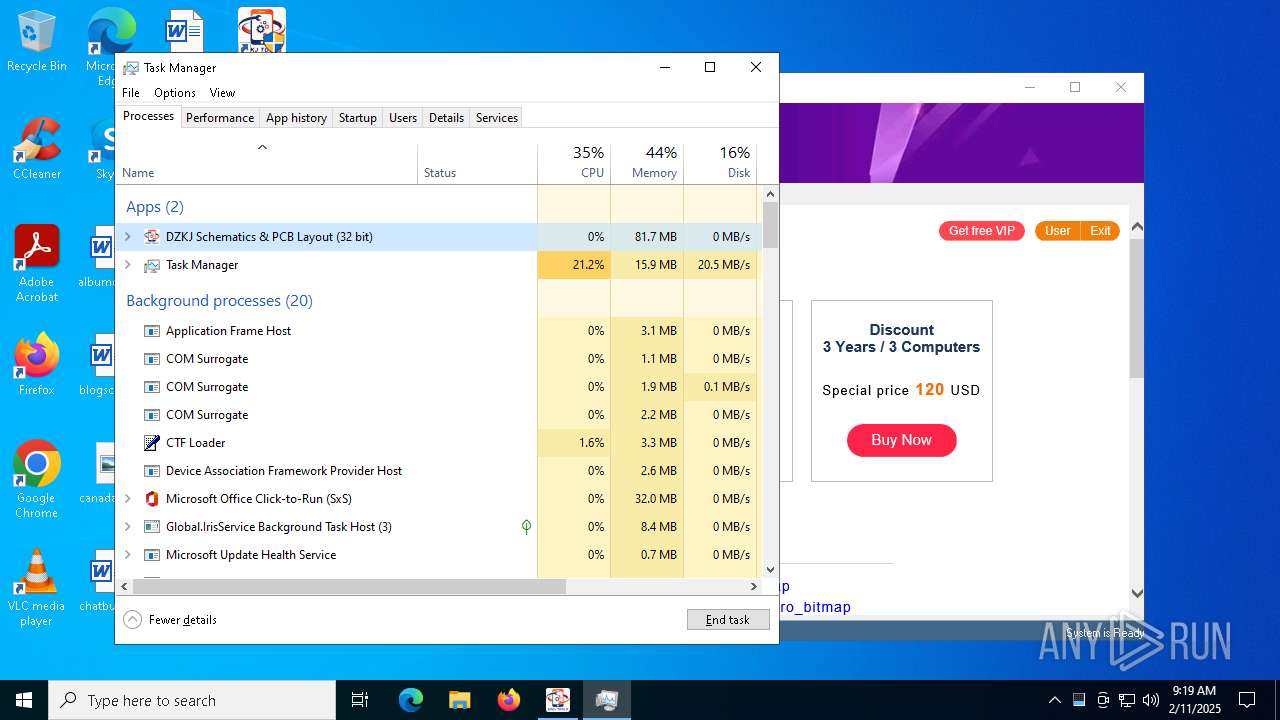Switch to the Details tab
This screenshot has width=1280, height=720.
click(446, 118)
